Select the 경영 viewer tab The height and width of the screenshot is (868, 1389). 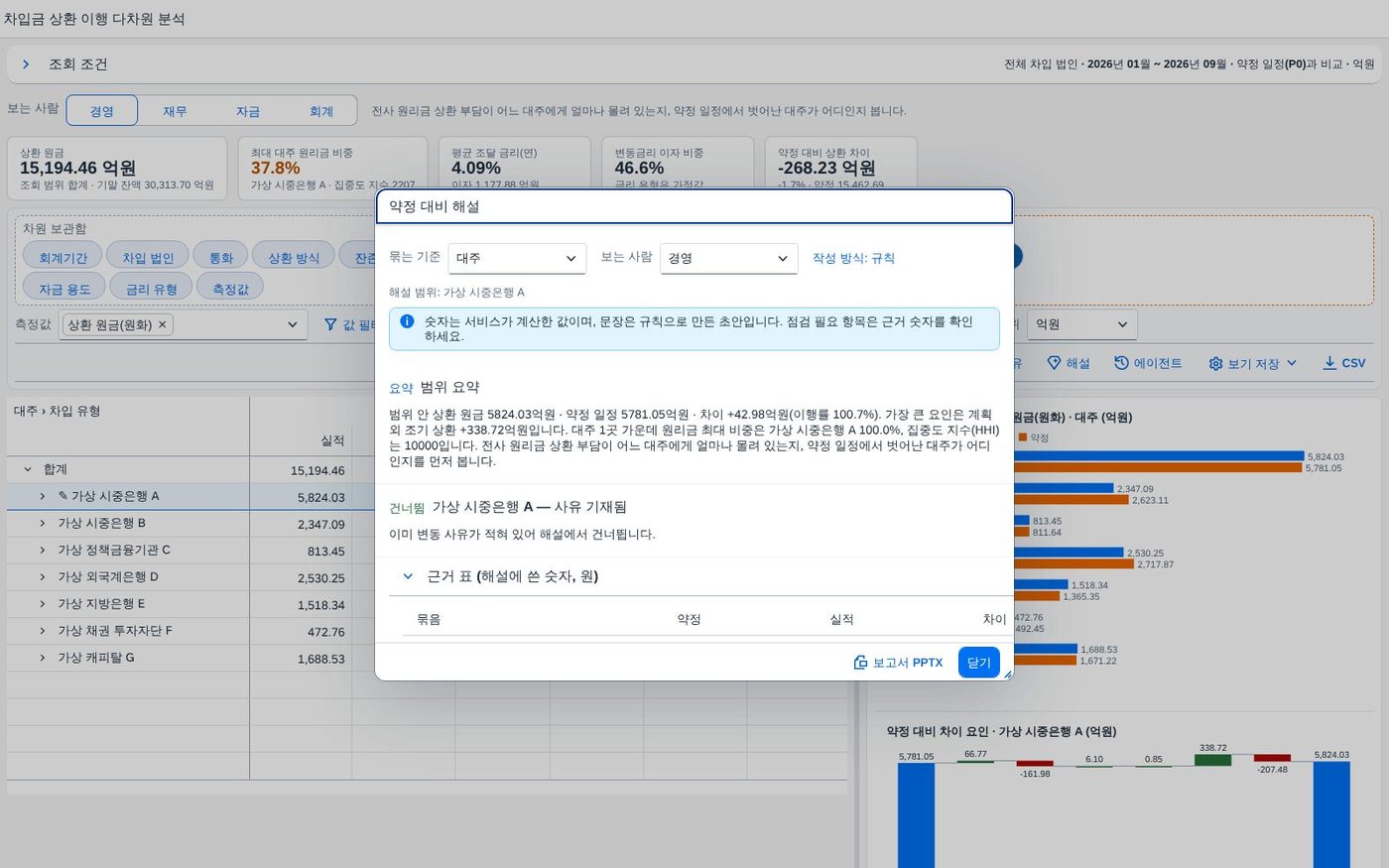[102, 111]
